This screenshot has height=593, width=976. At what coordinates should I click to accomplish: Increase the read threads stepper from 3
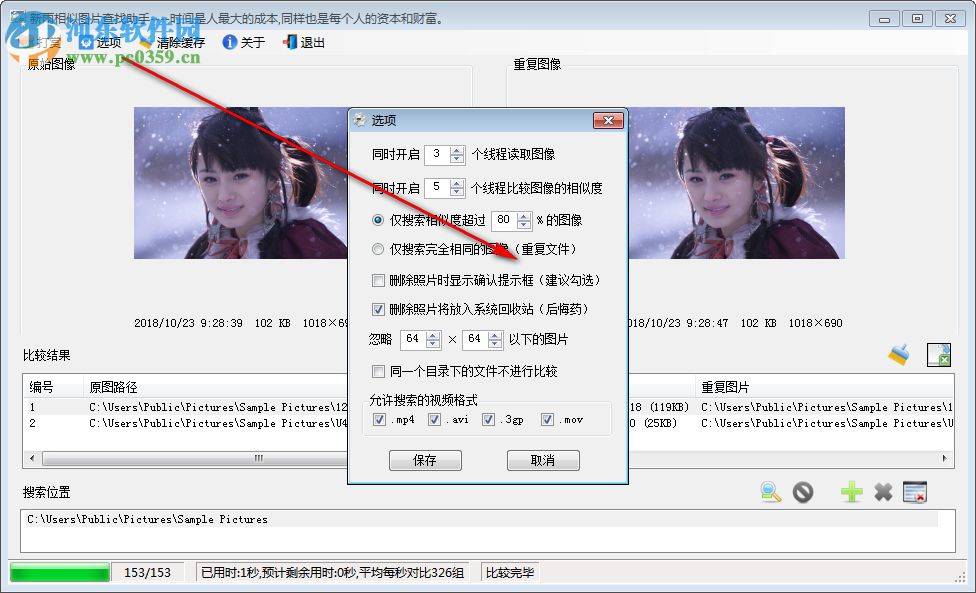(x=456, y=151)
